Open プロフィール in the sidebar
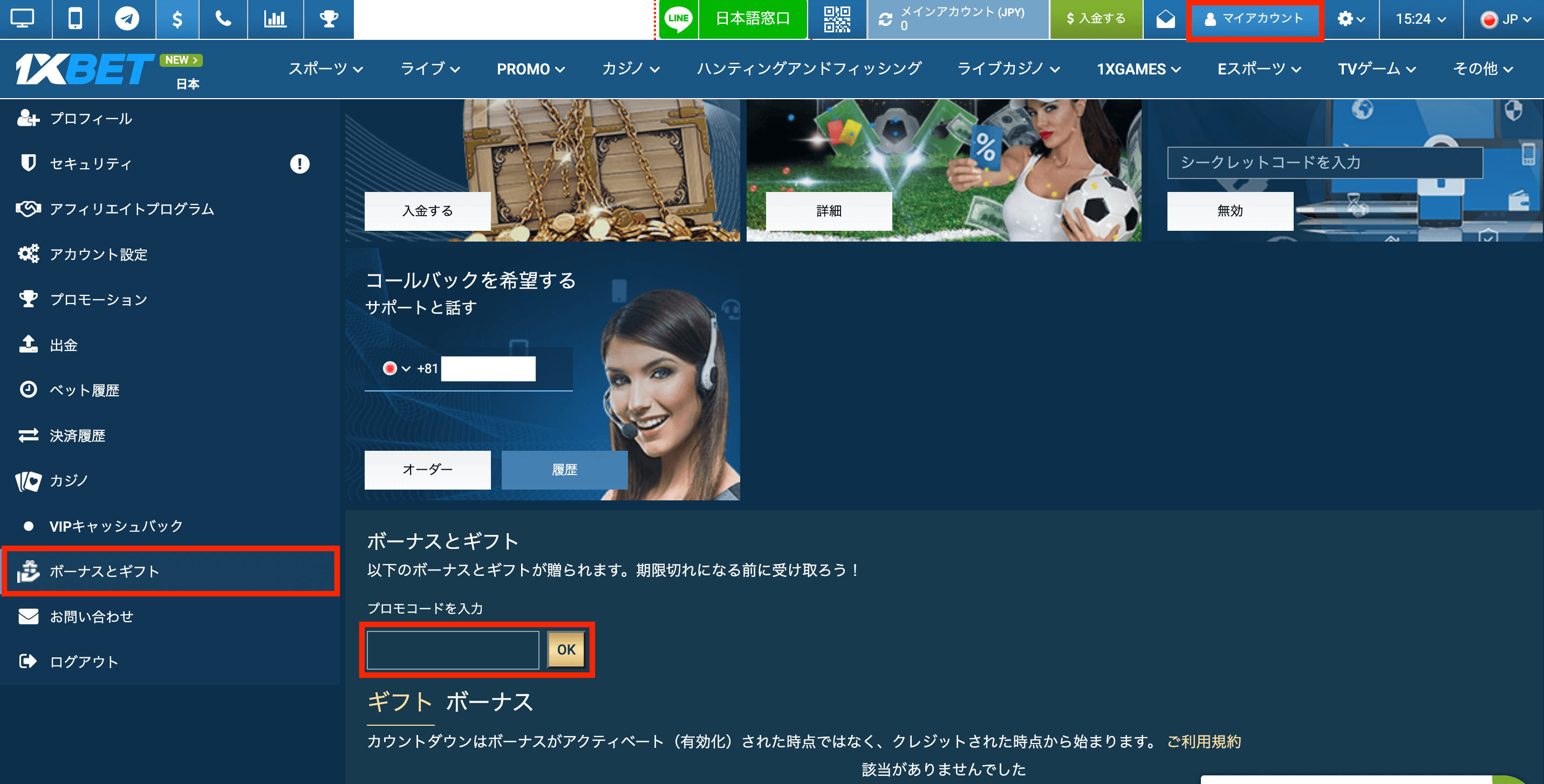Viewport: 1544px width, 784px height. click(x=169, y=119)
